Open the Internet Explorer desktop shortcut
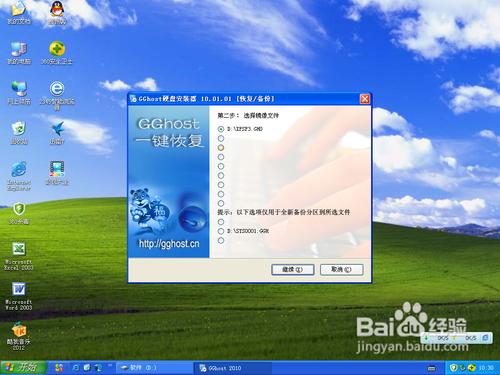500x375 pixels. coord(19,176)
